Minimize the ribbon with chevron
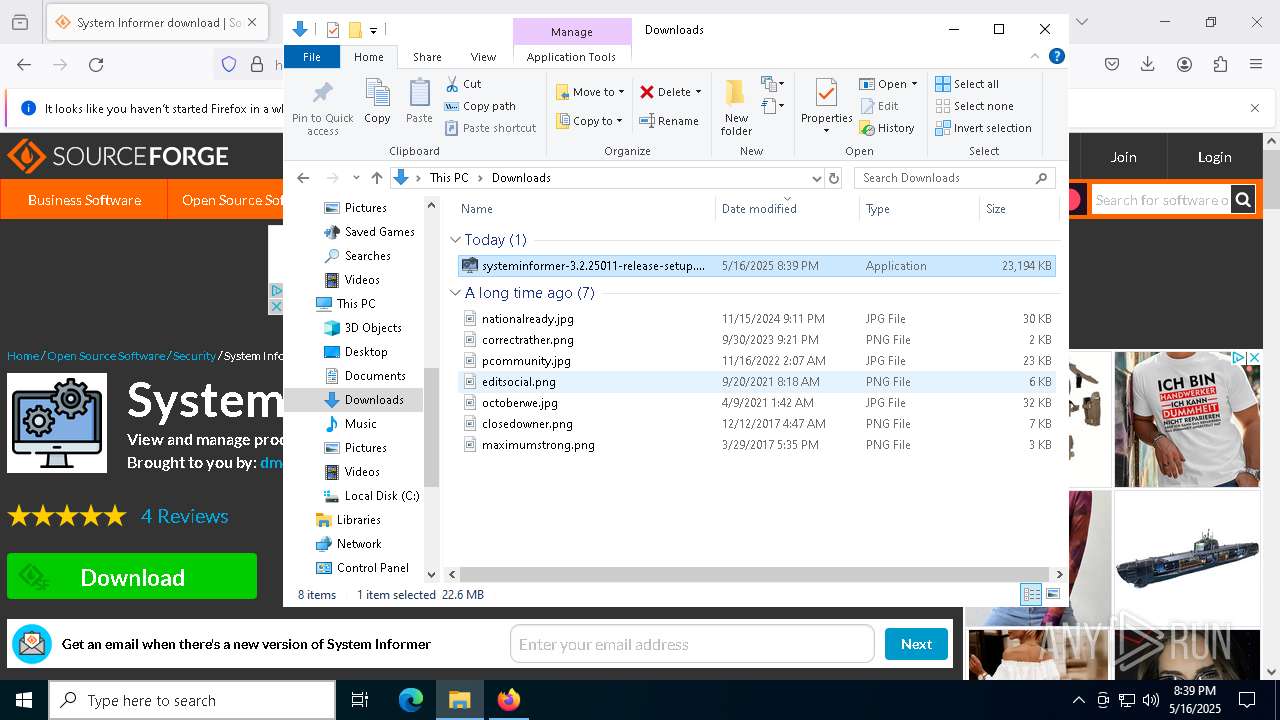Viewport: 1280px width, 720px height. [1036, 57]
